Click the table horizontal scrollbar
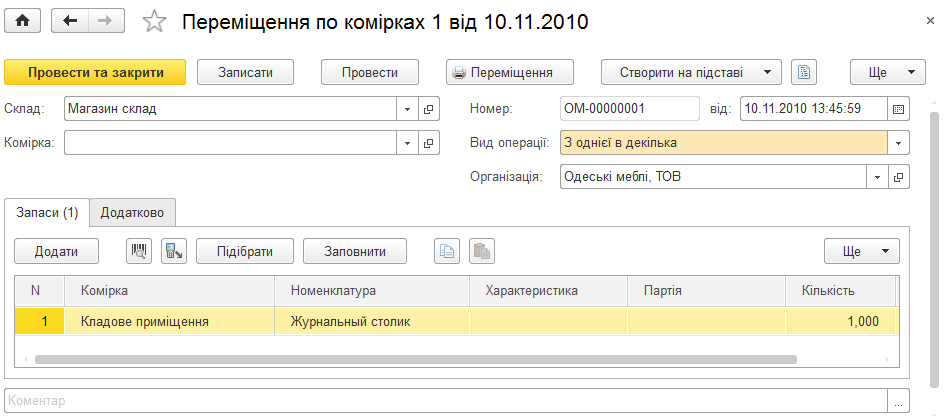Viewport: 945px width, 418px height. pyautogui.click(x=416, y=360)
